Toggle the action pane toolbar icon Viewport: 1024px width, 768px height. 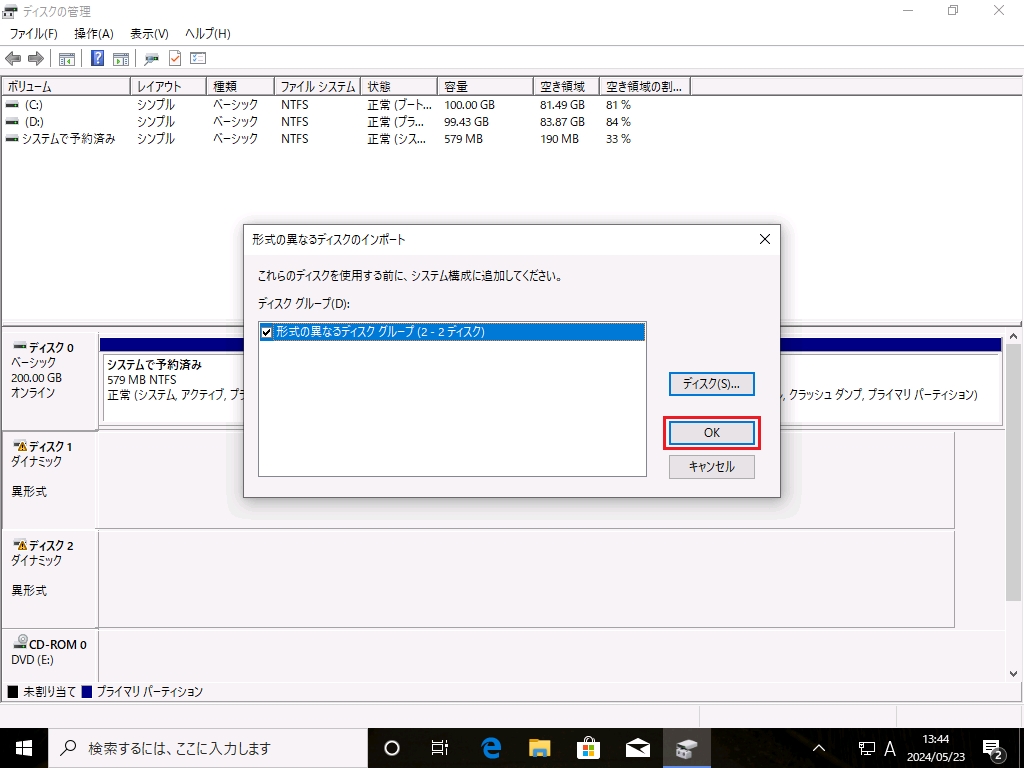[121, 59]
